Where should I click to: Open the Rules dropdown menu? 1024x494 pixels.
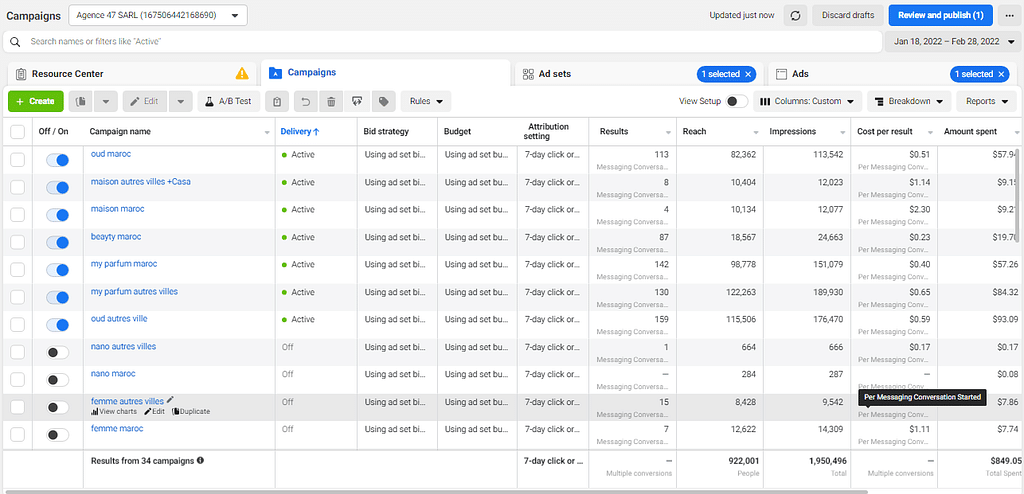click(x=425, y=101)
